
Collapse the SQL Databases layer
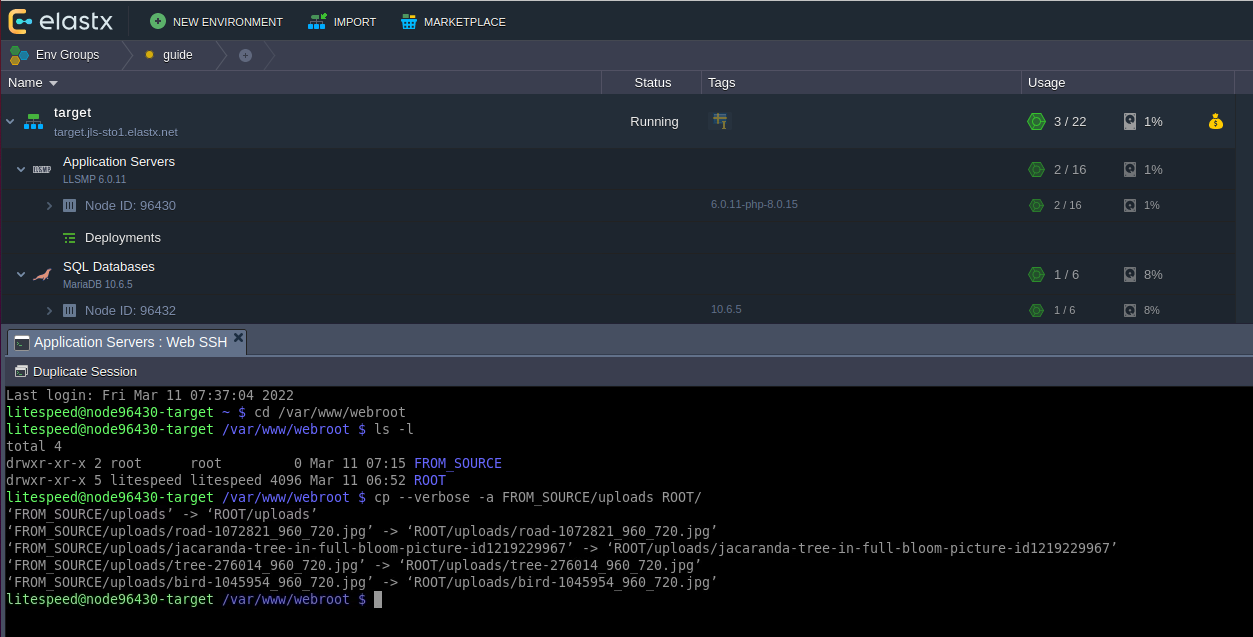(x=21, y=275)
